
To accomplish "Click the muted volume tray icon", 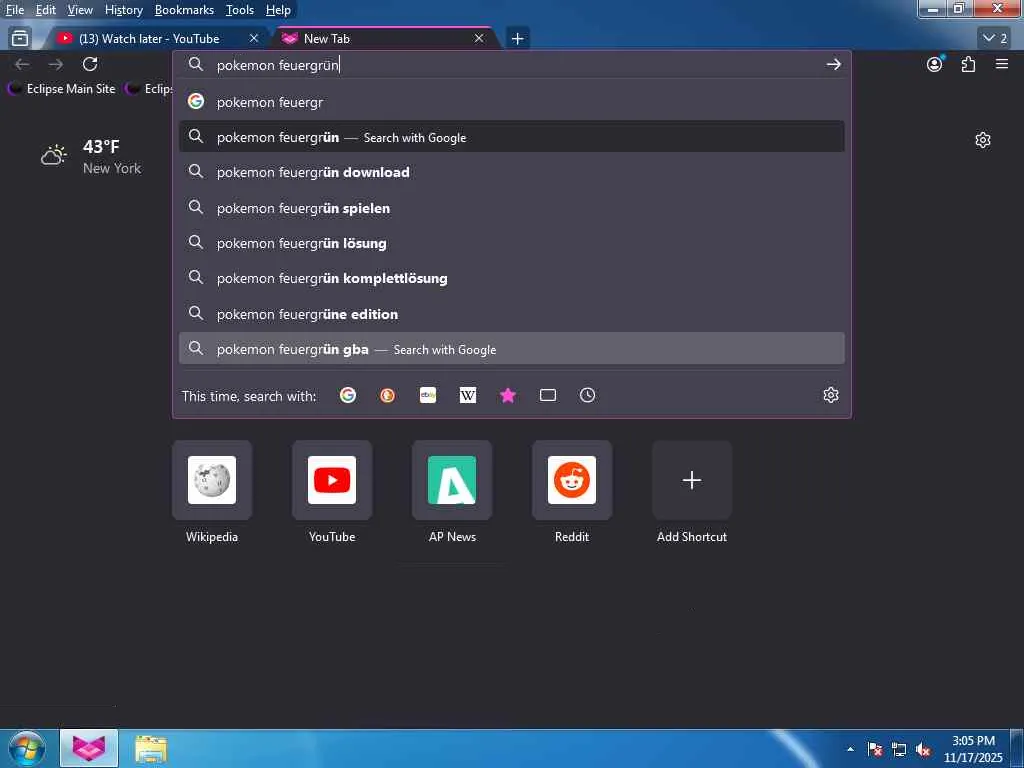I will [923, 749].
